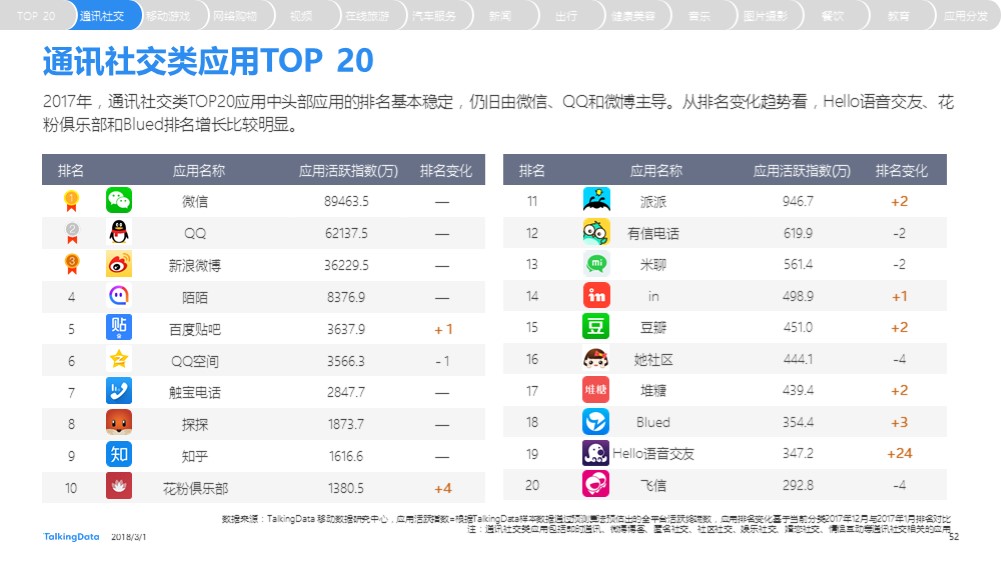
Task: Click the footer date 2018/3/1
Action: 128,537
